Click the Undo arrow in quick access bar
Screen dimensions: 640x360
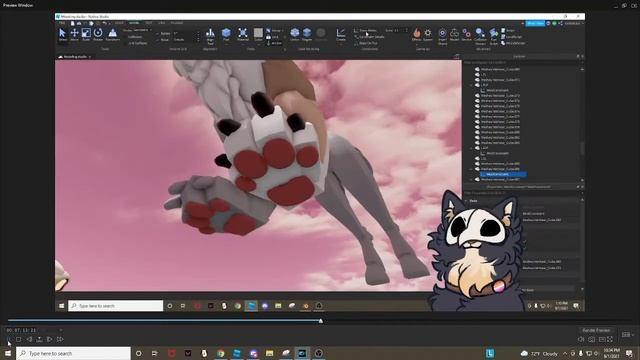click(104, 23)
